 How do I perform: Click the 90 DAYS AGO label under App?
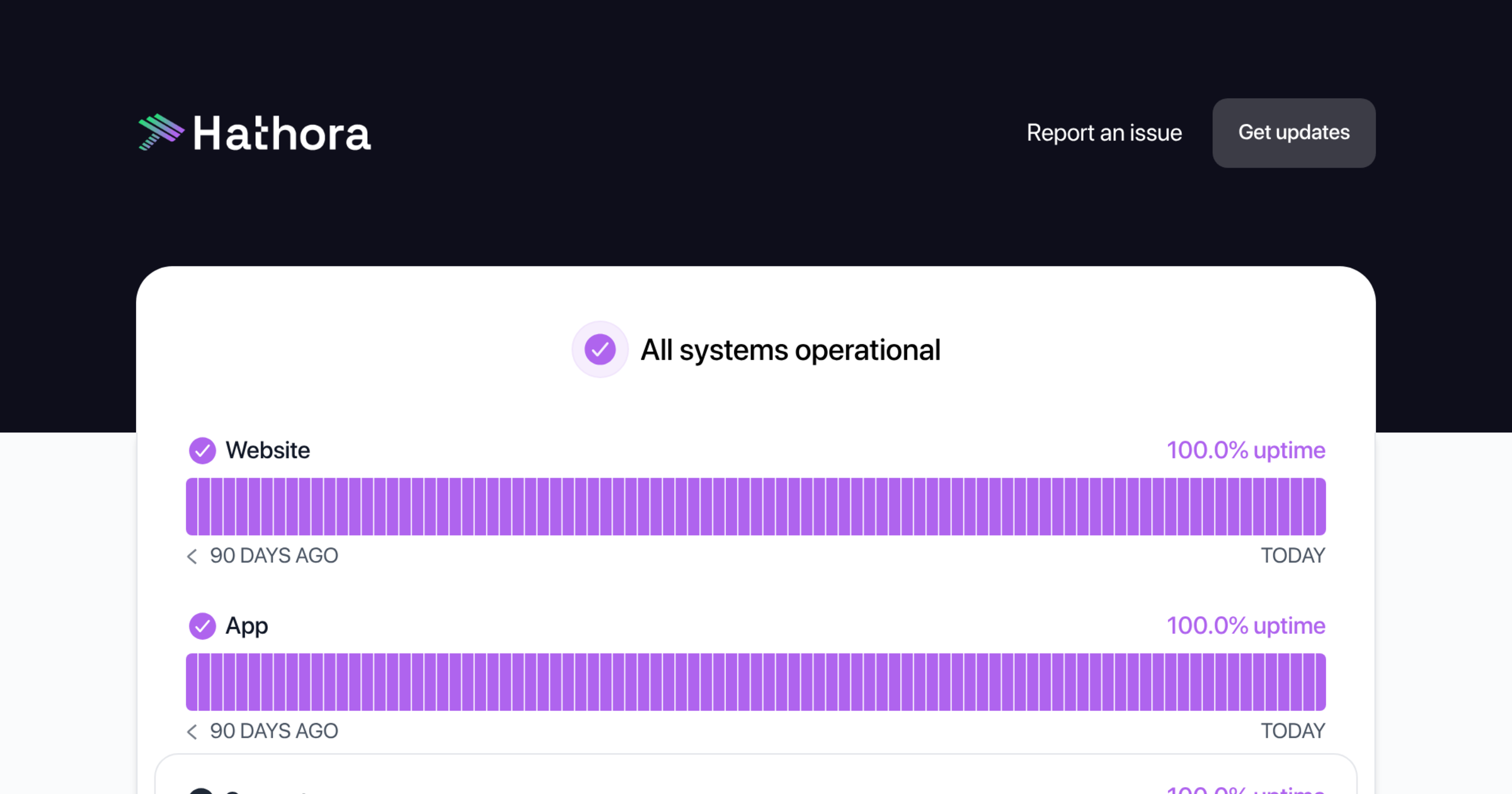pyautogui.click(x=274, y=731)
